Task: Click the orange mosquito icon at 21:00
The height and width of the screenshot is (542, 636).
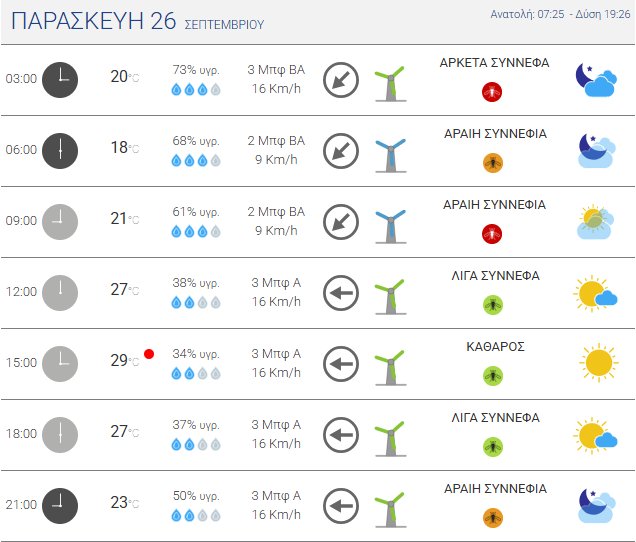Action: coord(493,517)
